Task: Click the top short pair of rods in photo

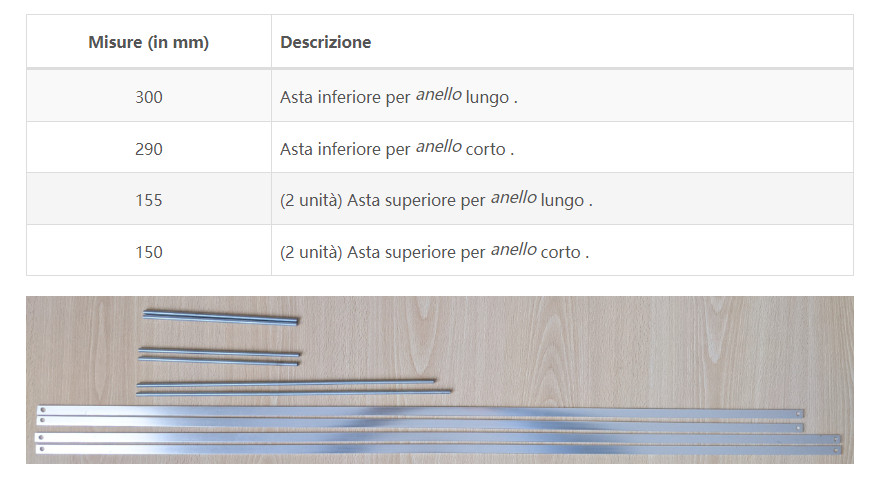Action: pyautogui.click(x=221, y=317)
